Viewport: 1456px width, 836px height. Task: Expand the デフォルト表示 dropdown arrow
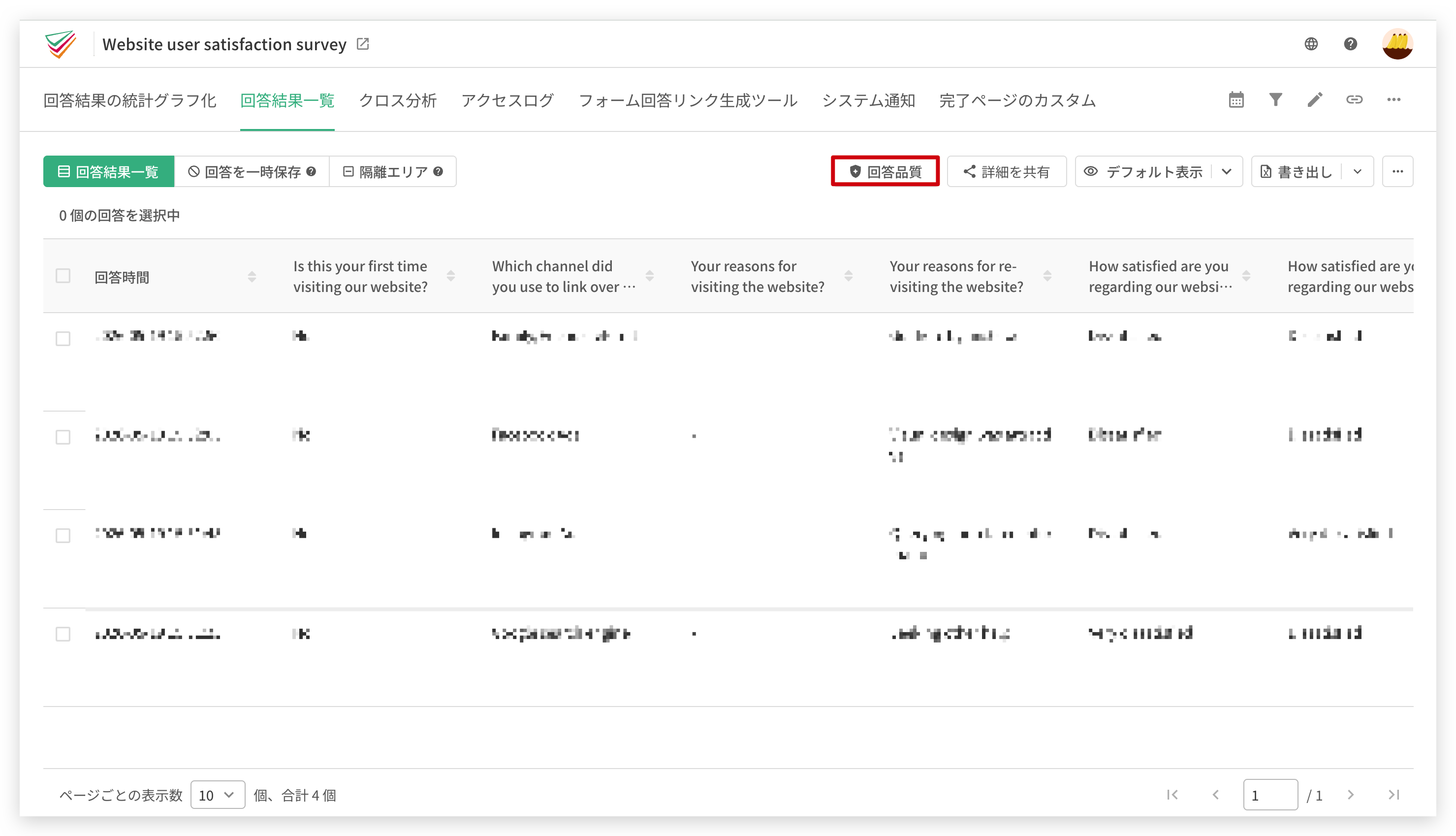tap(1227, 172)
